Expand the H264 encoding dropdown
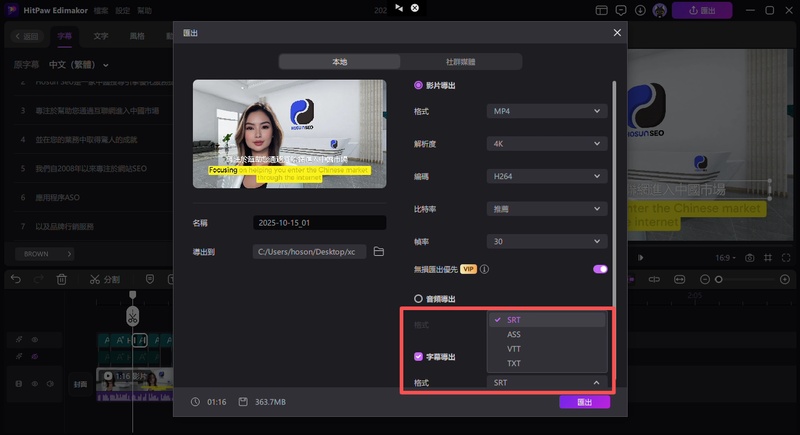 click(546, 176)
